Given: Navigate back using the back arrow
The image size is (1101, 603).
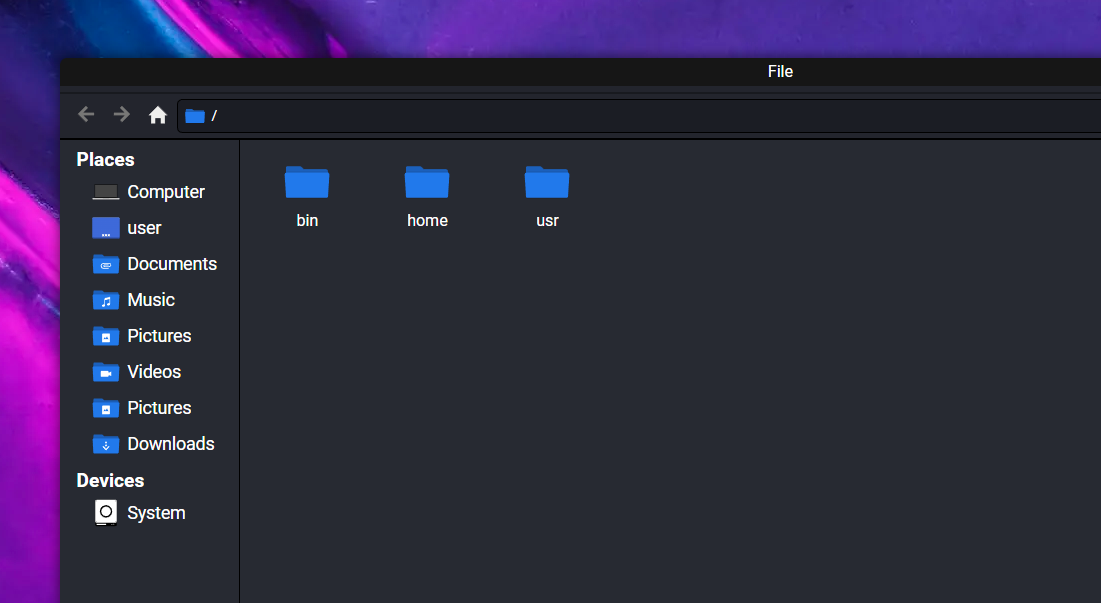Looking at the screenshot, I should (86, 114).
